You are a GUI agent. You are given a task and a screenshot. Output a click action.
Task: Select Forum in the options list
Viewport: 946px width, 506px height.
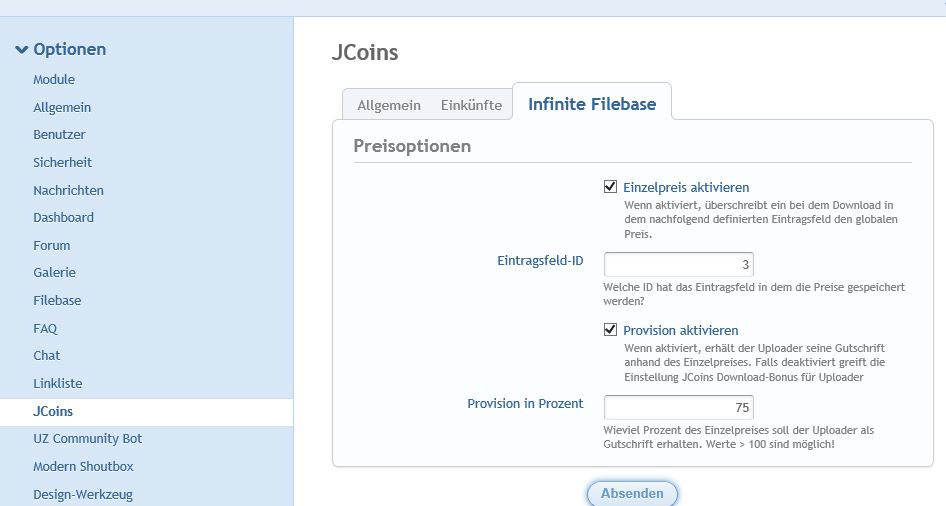(x=52, y=245)
